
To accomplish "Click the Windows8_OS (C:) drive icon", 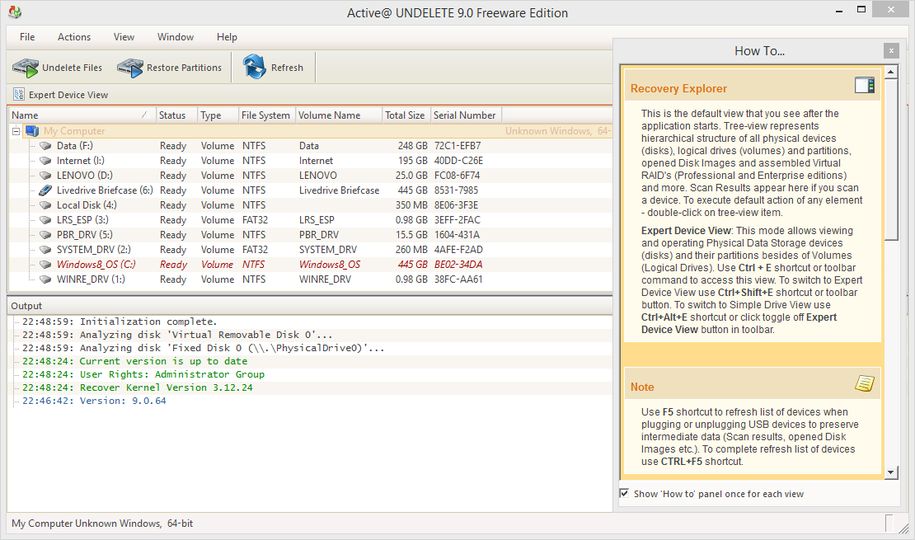I will click(x=46, y=264).
